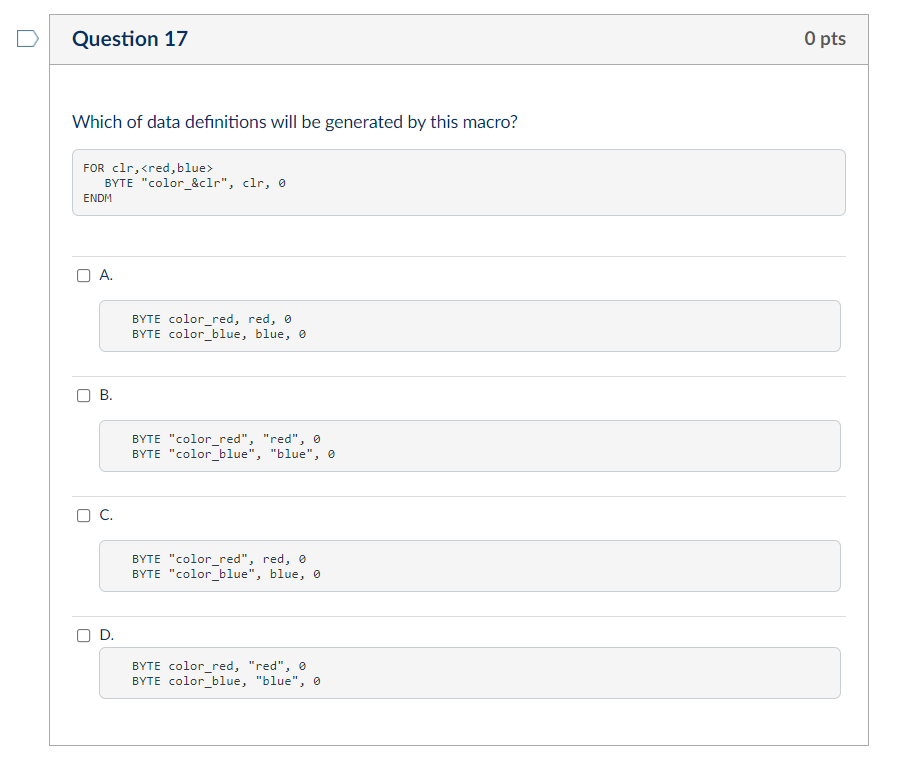Click the "D." option letter label
913x762 pixels.
point(107,635)
